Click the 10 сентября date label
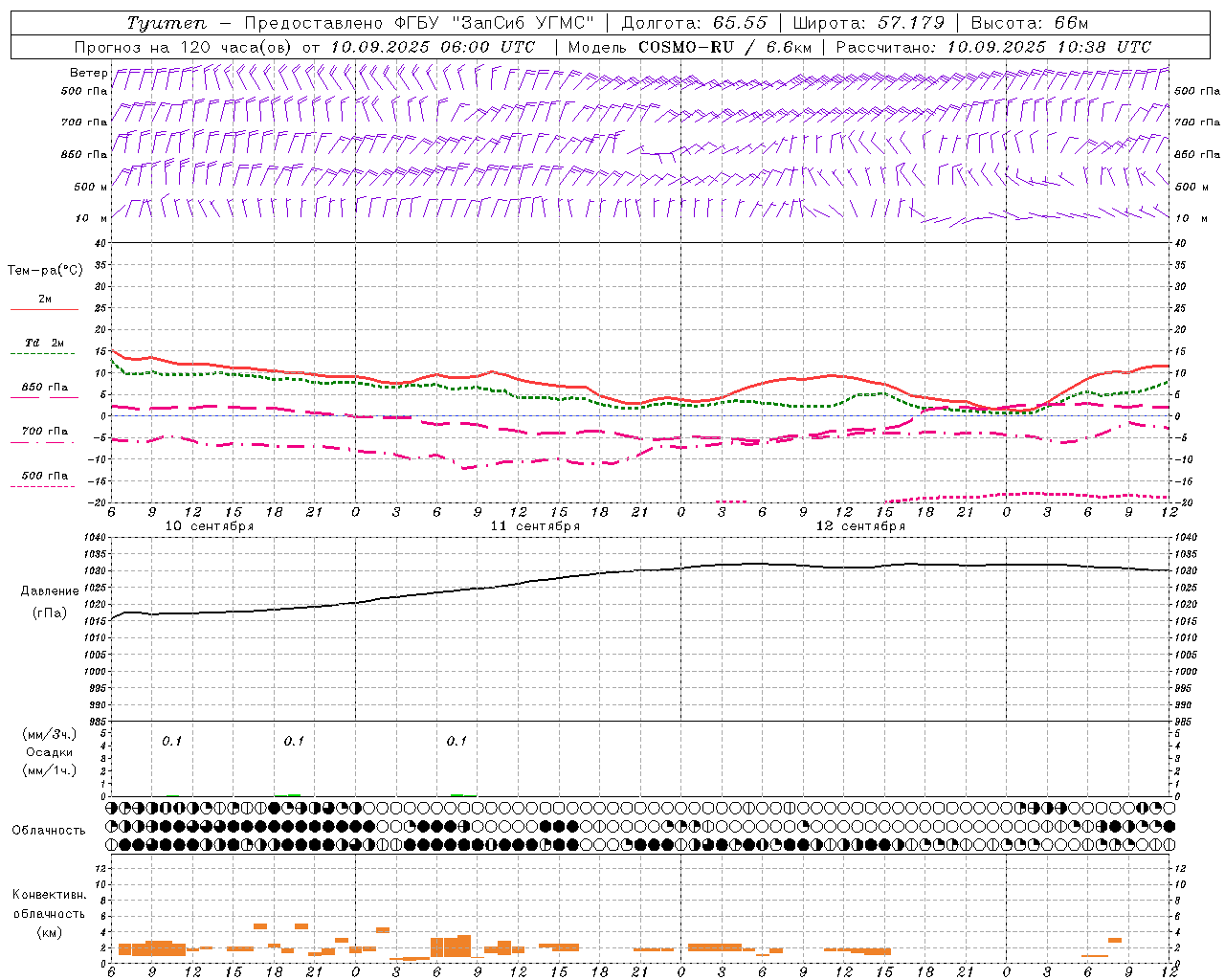This screenshot has height=980, width=1225. pos(210,526)
